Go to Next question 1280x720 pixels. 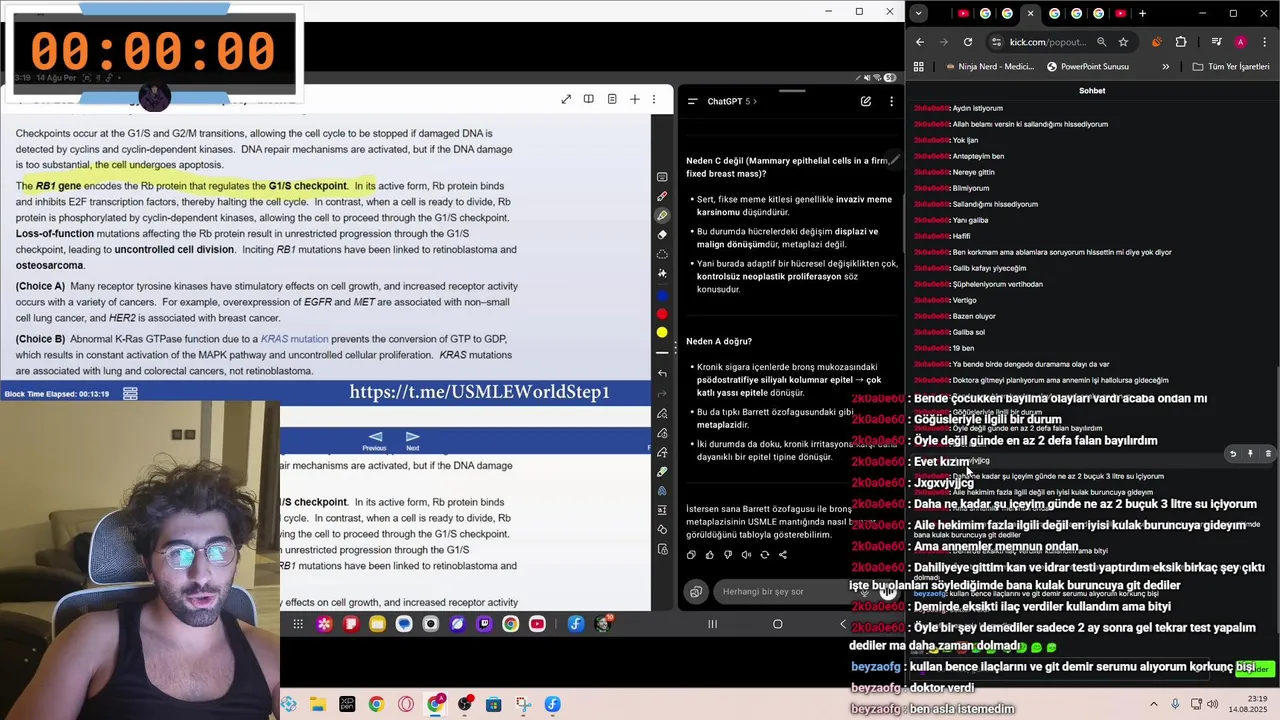[x=412, y=441]
